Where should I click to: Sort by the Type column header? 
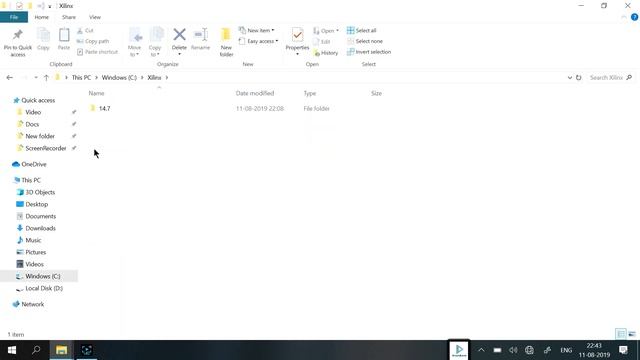(310, 93)
